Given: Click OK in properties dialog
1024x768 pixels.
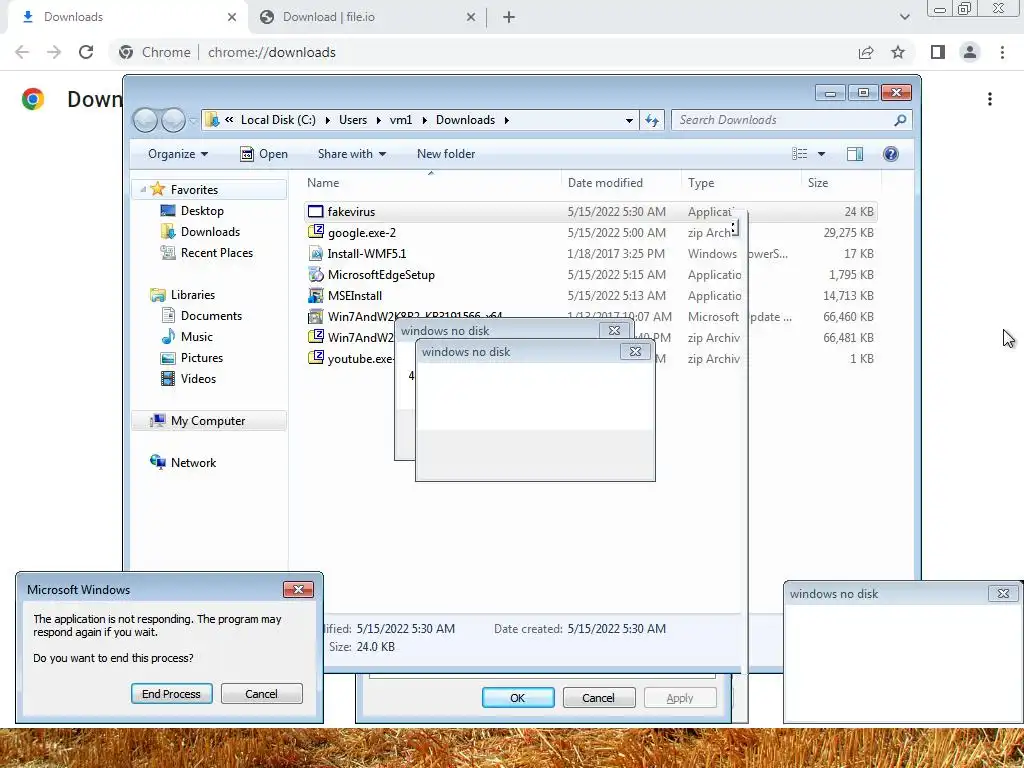Looking at the screenshot, I should click(518, 697).
